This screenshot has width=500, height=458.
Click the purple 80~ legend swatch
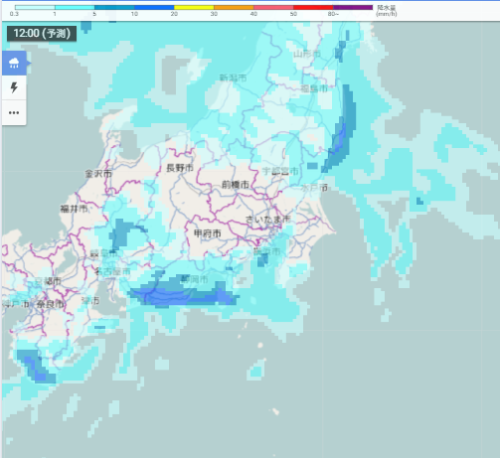(x=353, y=7)
